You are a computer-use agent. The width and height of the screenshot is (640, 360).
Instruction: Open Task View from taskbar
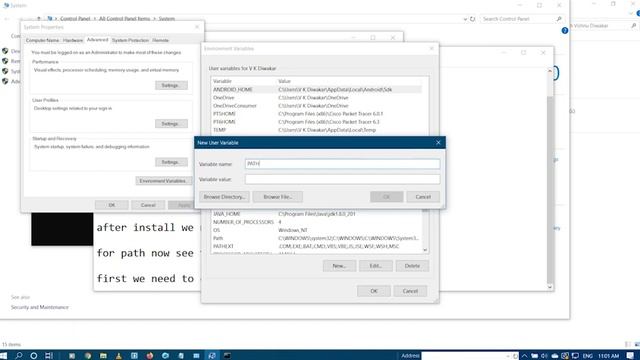pyautogui.click(x=49, y=356)
